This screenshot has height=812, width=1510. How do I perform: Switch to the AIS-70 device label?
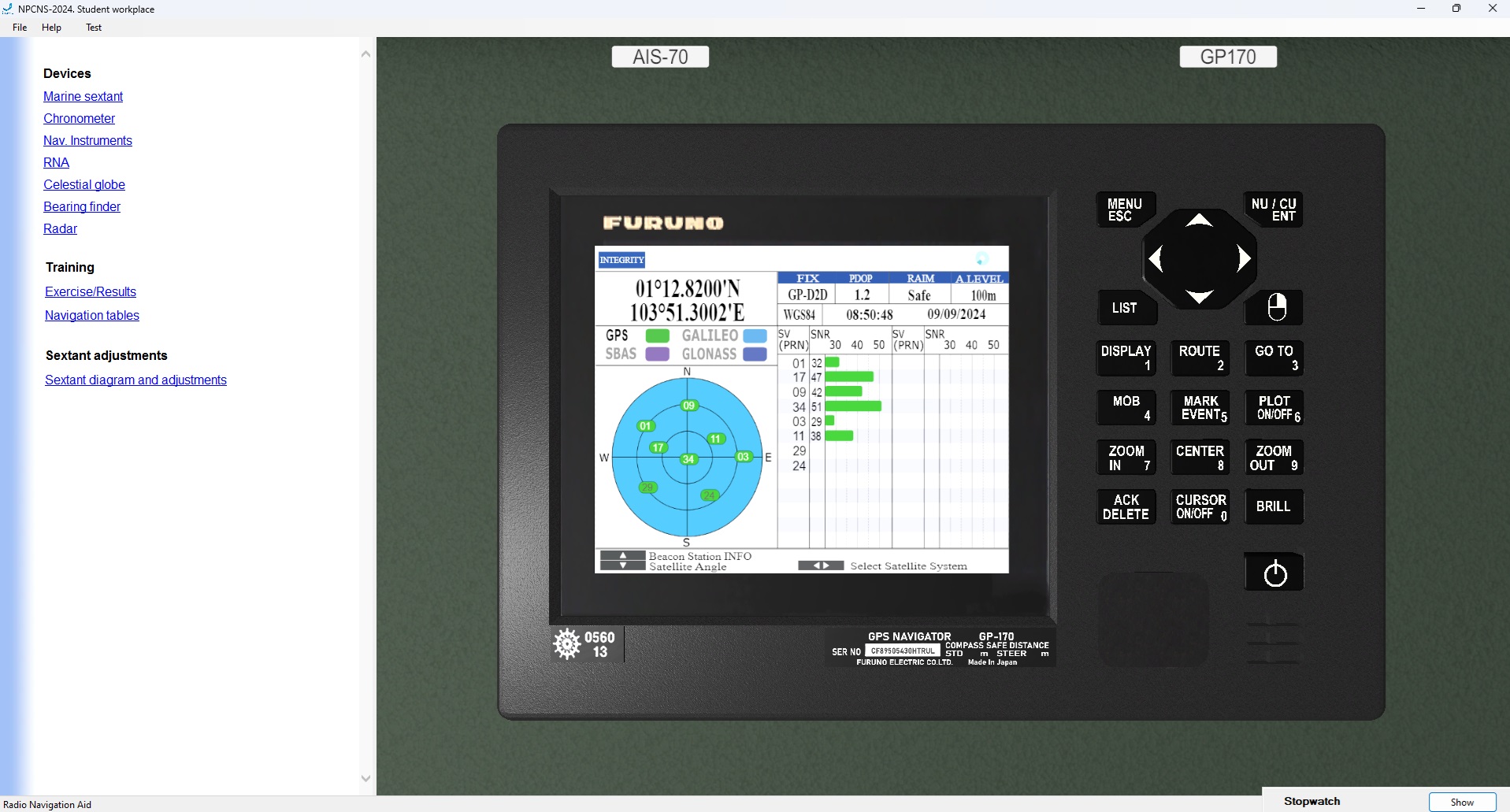[x=660, y=57]
